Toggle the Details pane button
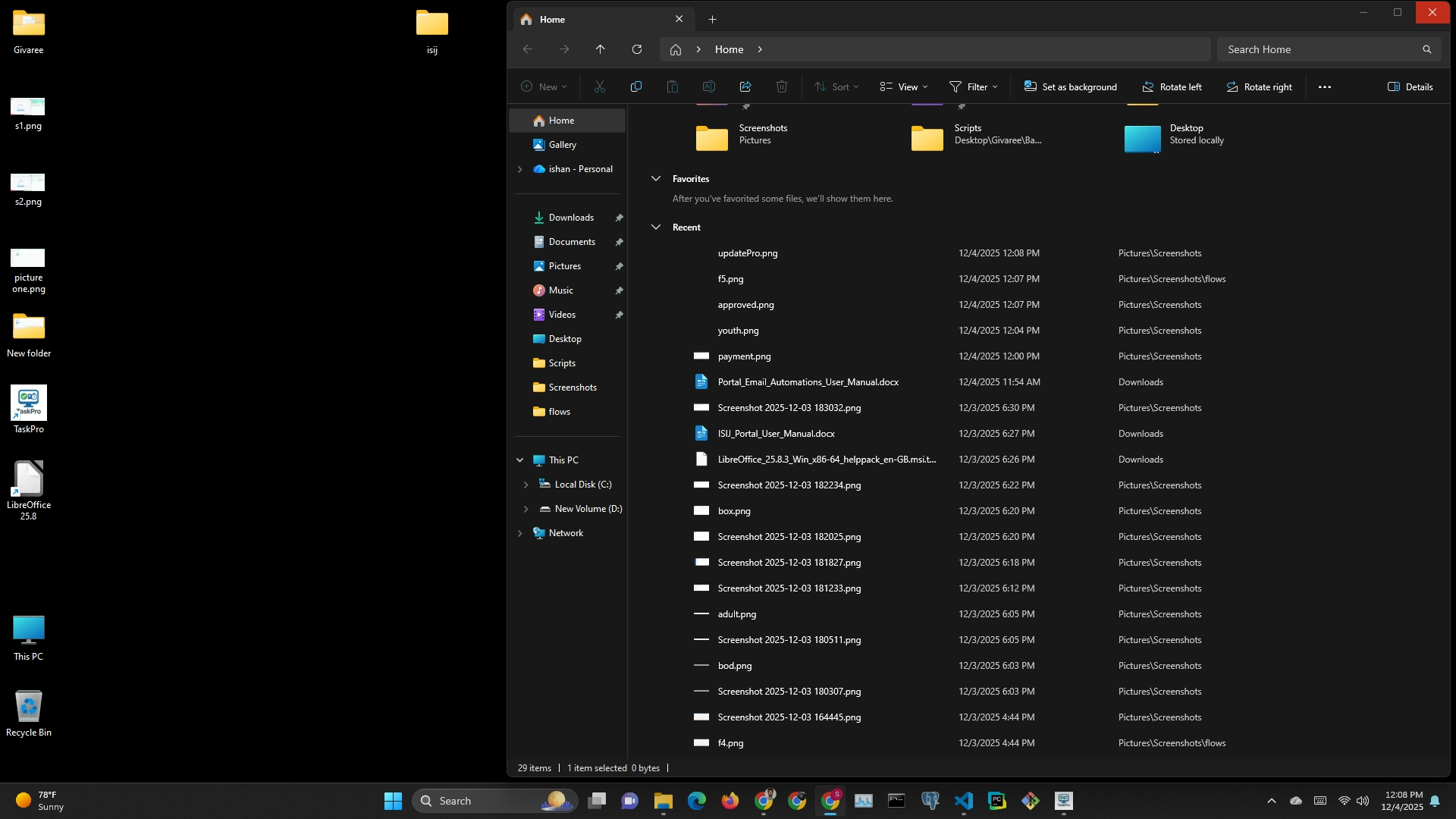 pyautogui.click(x=1410, y=87)
